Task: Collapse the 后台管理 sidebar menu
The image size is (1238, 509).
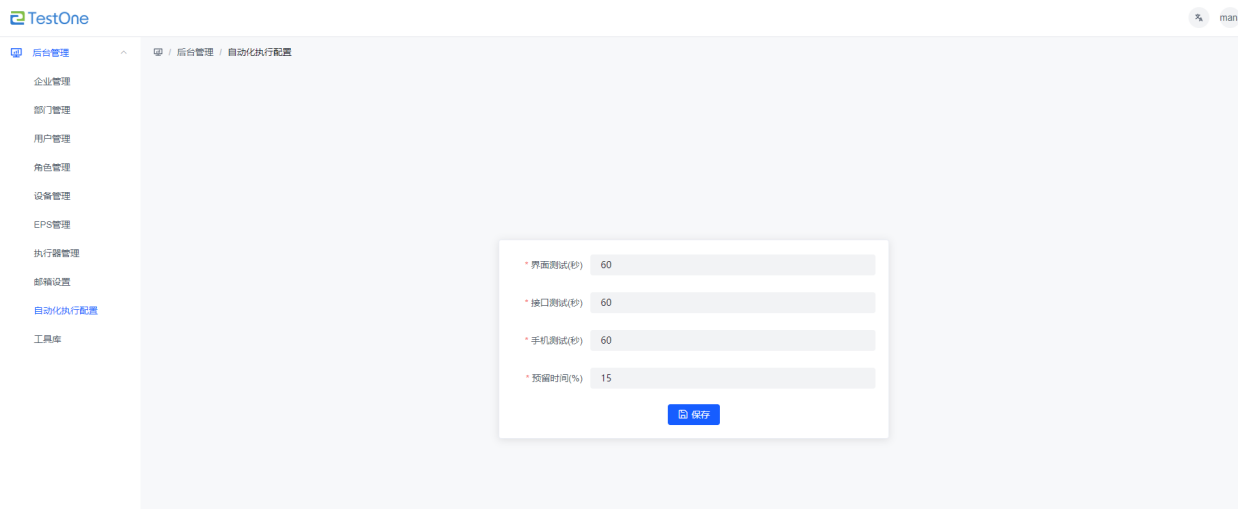Action: tap(123, 53)
